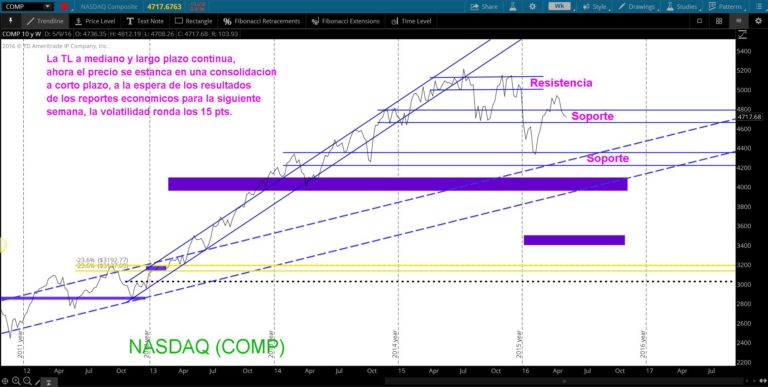Open the Patterns menu
This screenshot has height=387, width=768.
pyautogui.click(x=725, y=6)
